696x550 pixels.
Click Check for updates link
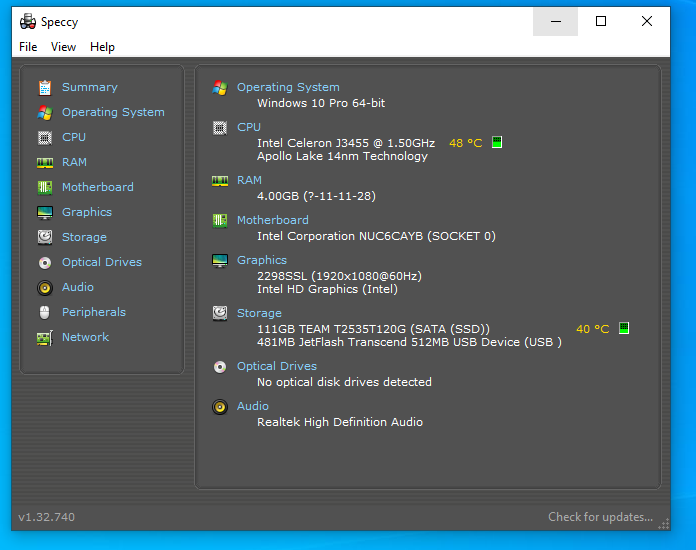600,517
